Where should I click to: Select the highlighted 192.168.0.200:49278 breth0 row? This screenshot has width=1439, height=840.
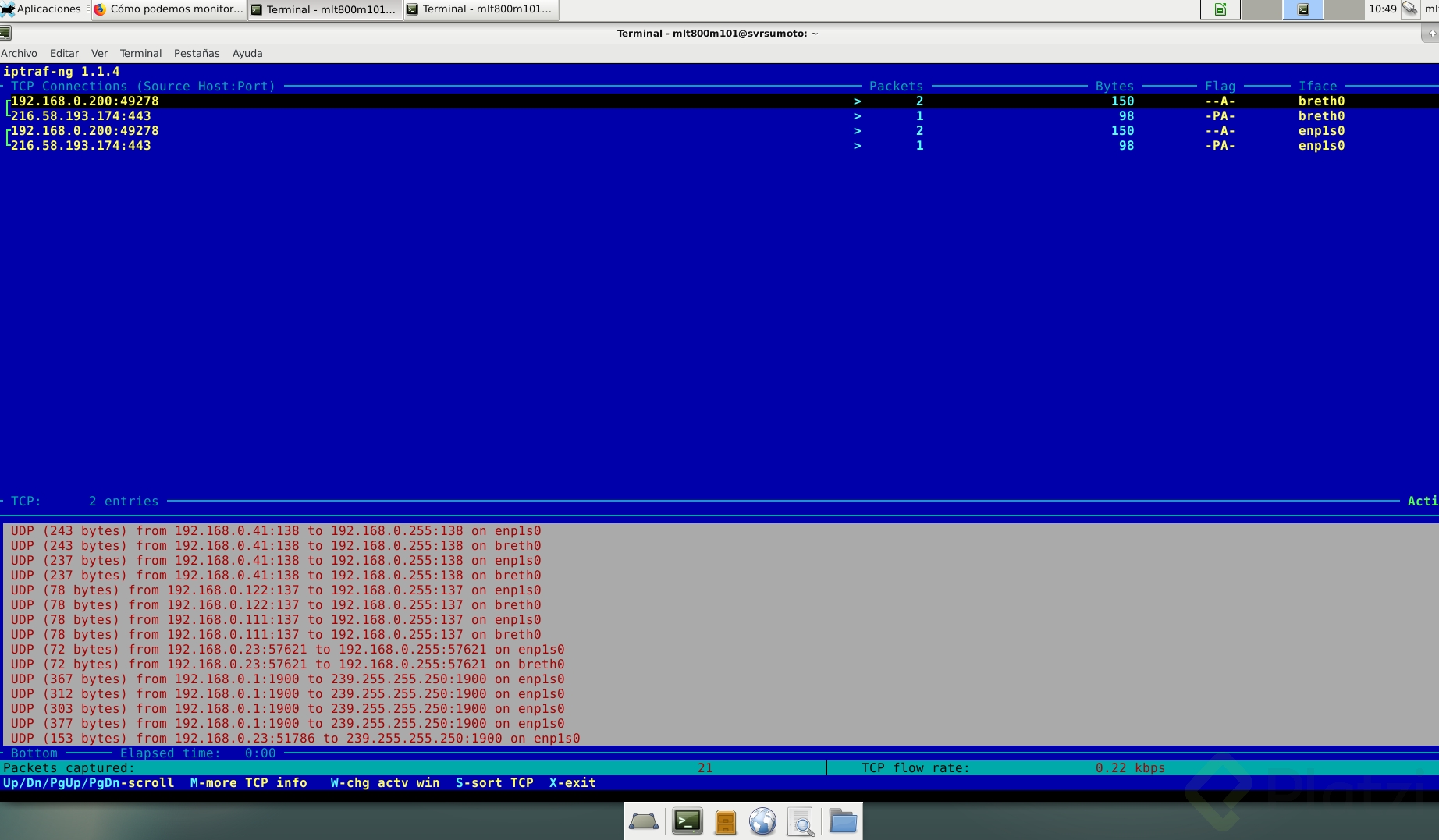[x=719, y=101]
